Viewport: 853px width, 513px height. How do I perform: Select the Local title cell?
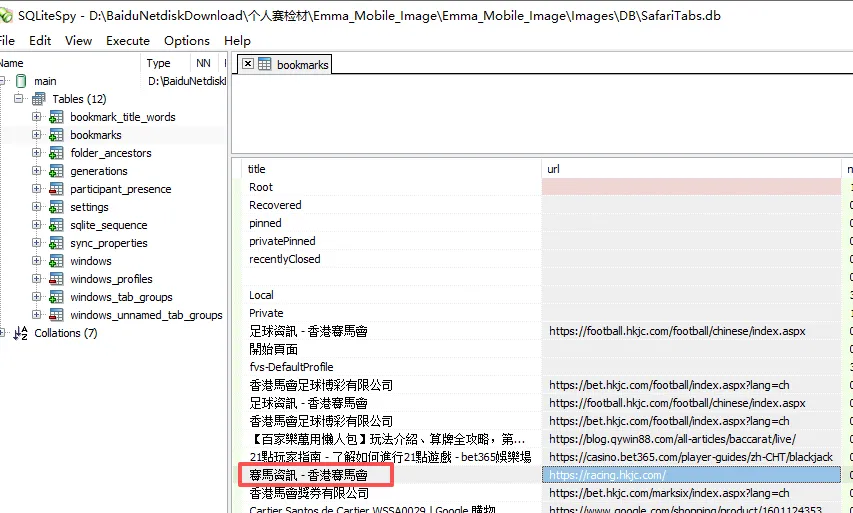pyautogui.click(x=391, y=295)
